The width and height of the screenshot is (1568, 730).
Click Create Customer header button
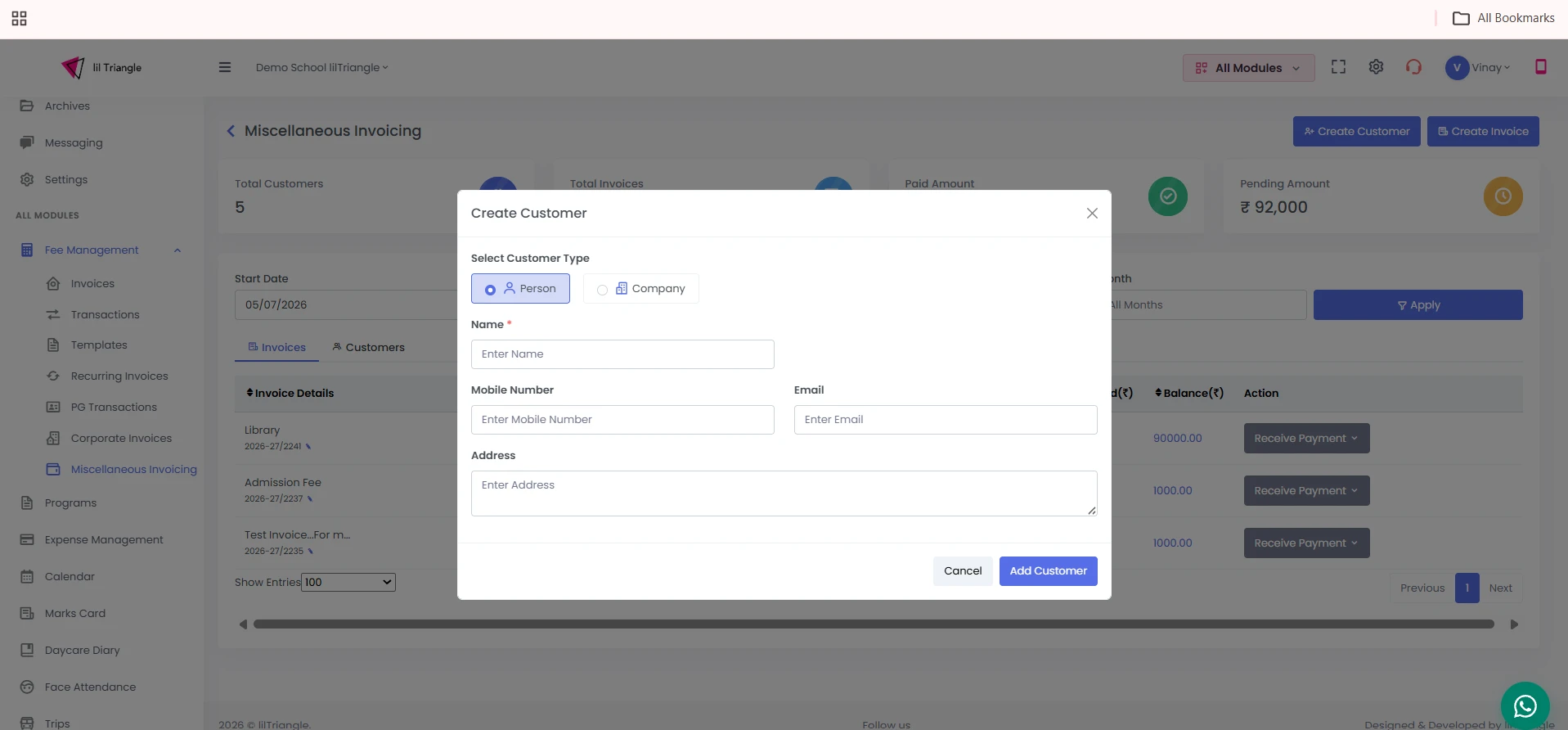(1356, 131)
